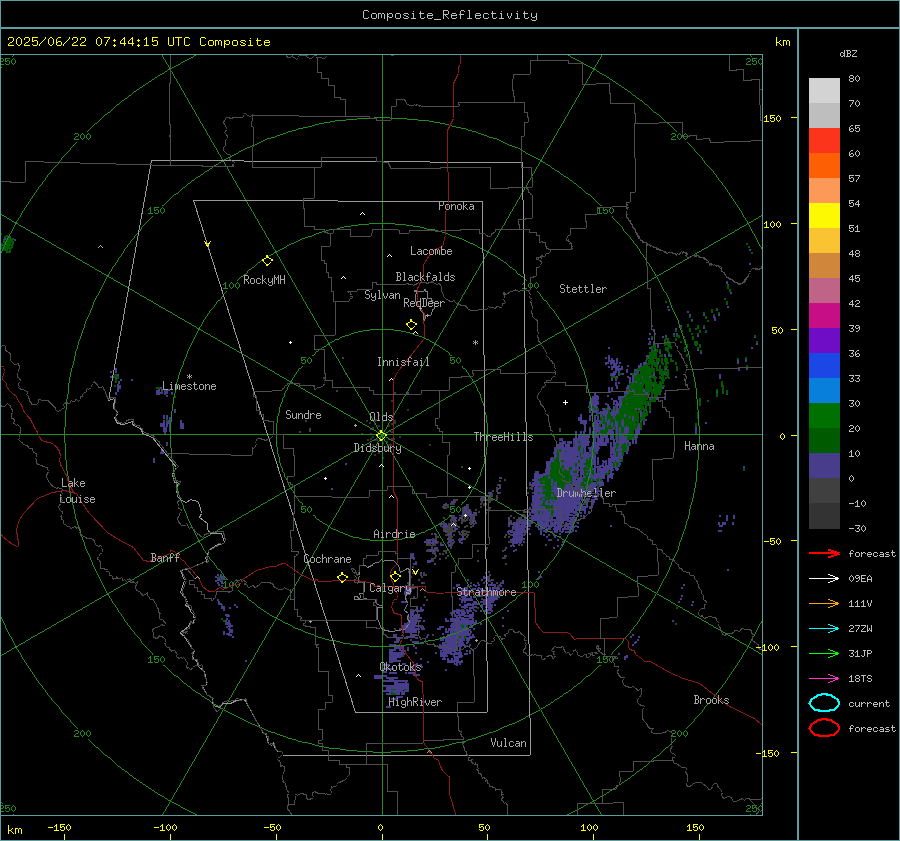The width and height of the screenshot is (900, 841).
Task: Click the red 'forecast' ellipse legend icon
Action: click(x=824, y=728)
